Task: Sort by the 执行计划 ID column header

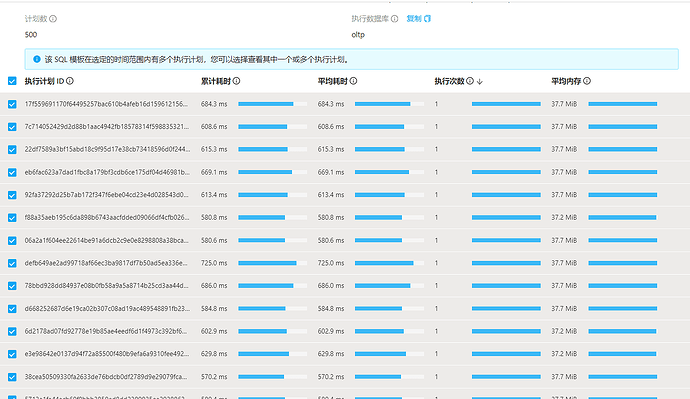Action: 44,81
